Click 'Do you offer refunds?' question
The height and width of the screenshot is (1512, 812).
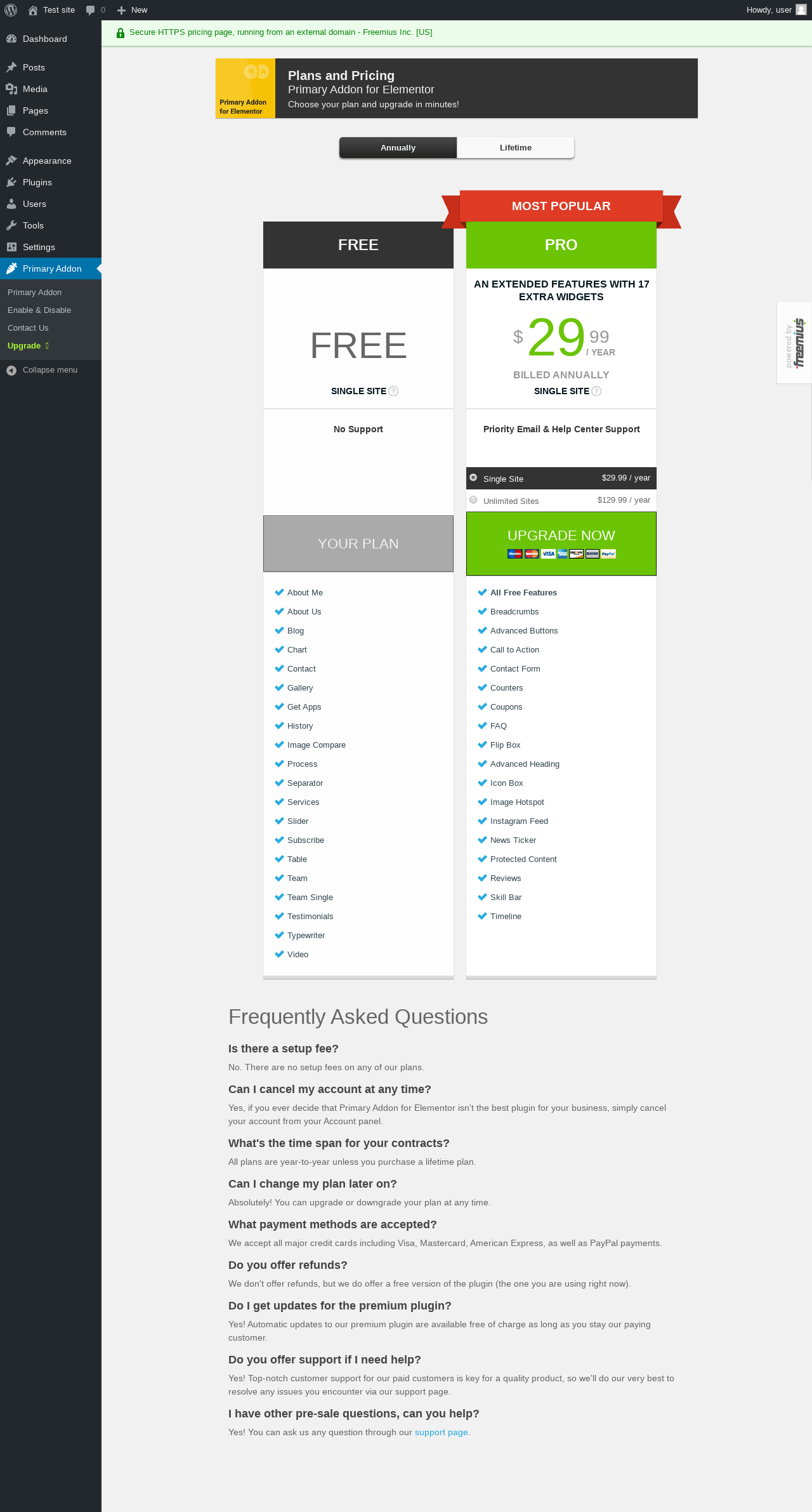[288, 1265]
